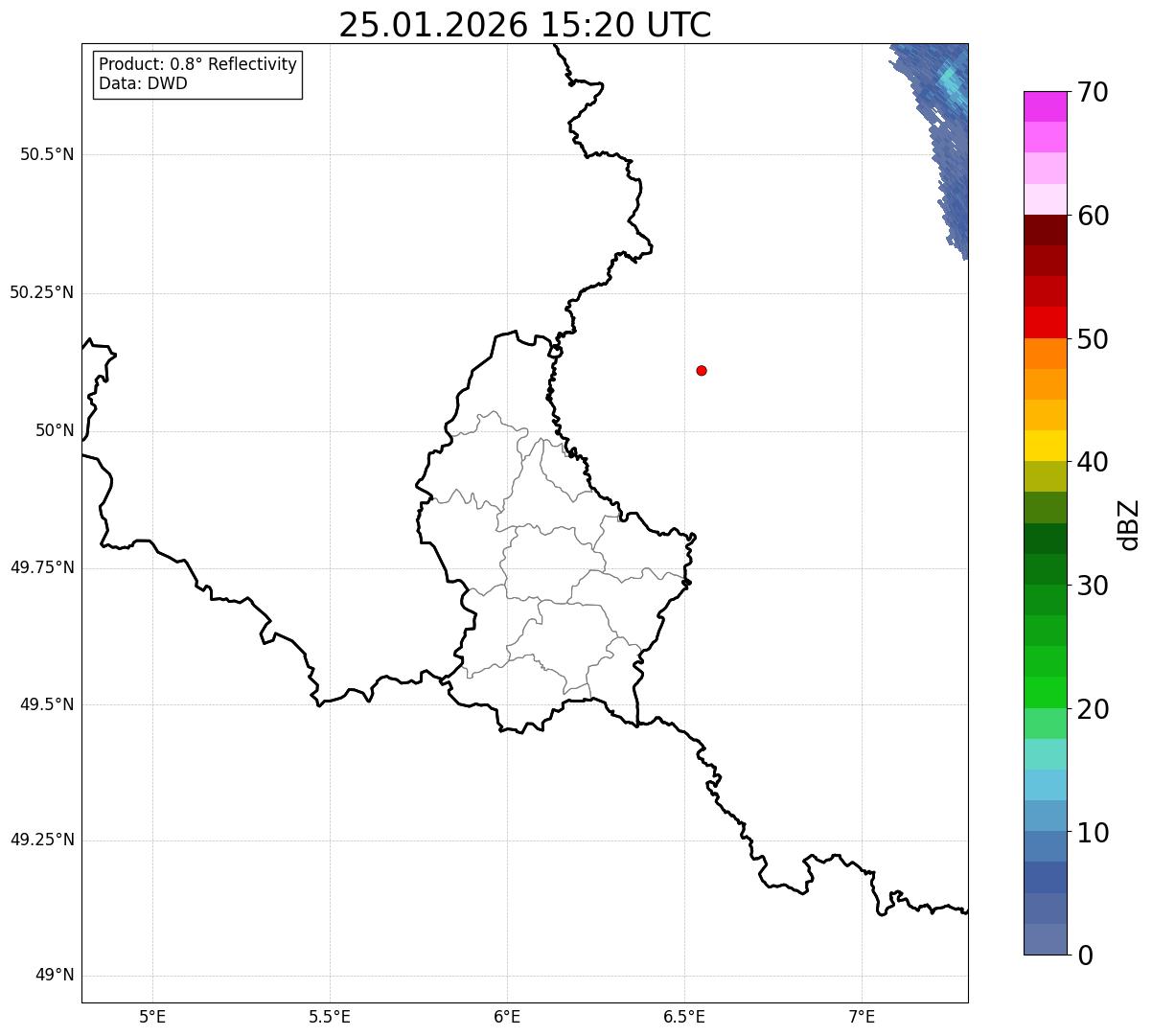Click the dark maroon band below 60
1152x1036 pixels.
click(1046, 230)
